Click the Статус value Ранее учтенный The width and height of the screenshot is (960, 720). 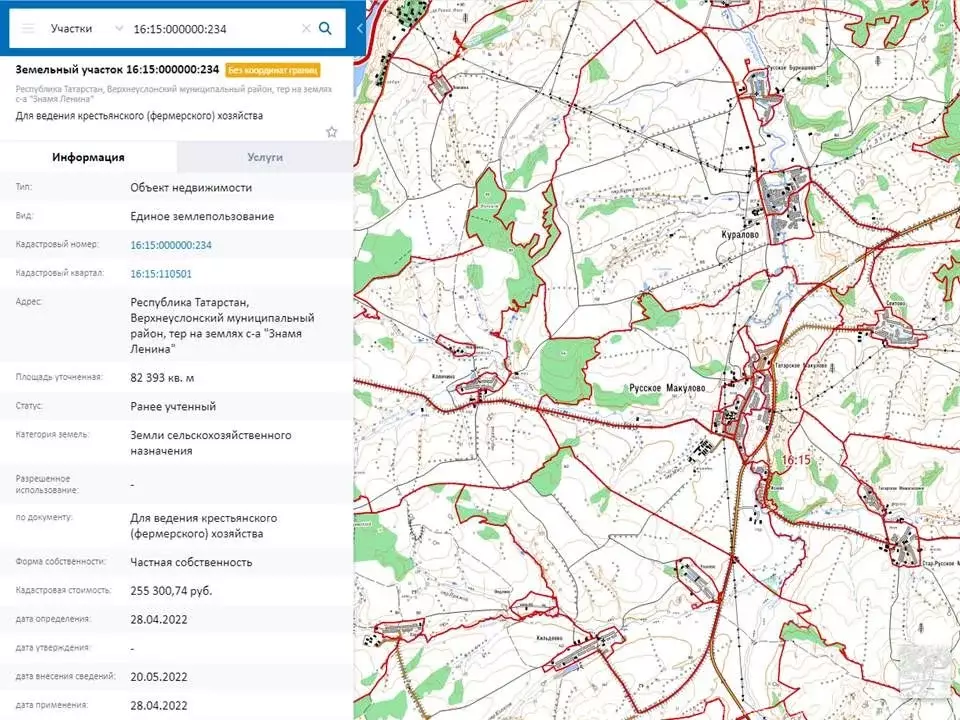pyautogui.click(x=173, y=407)
